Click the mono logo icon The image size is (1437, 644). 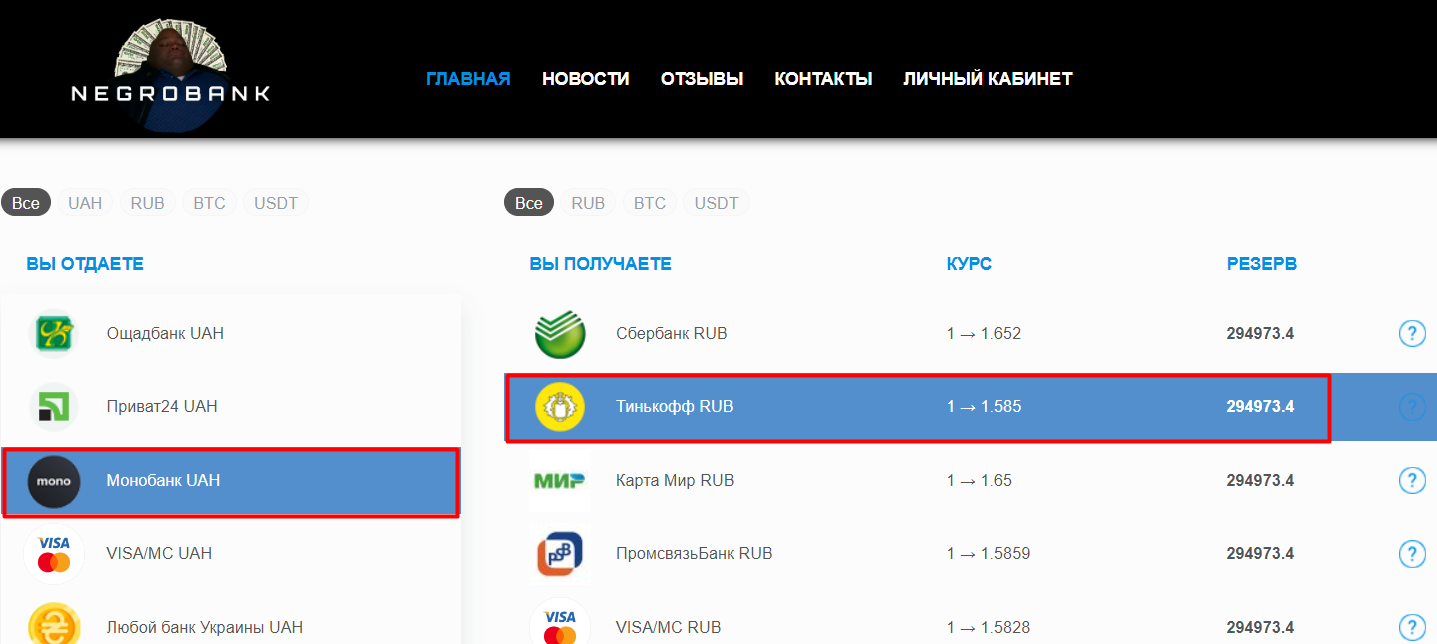click(54, 481)
